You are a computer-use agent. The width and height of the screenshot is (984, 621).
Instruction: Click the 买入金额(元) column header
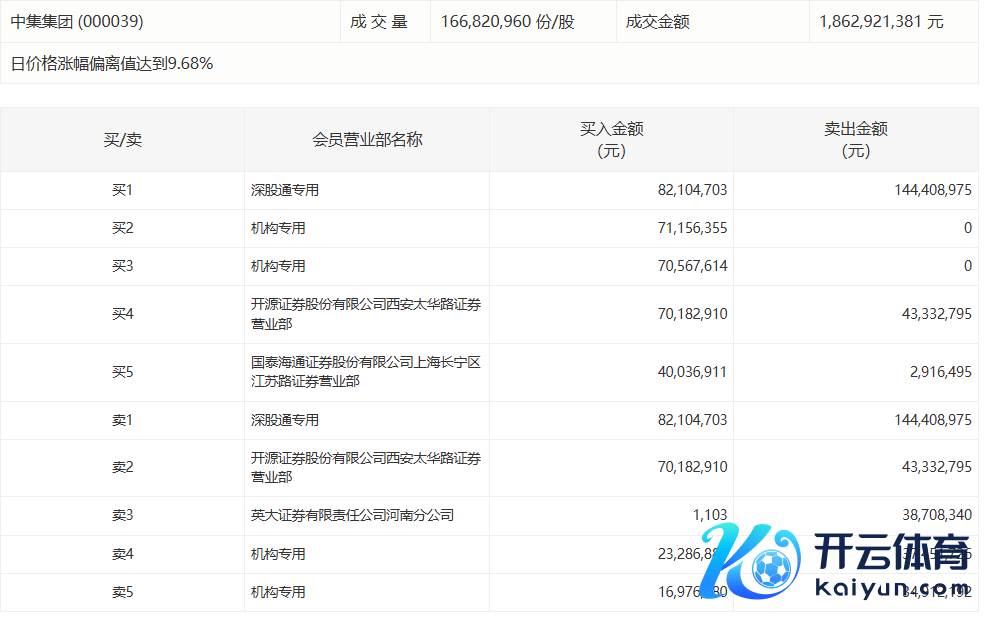tap(611, 140)
